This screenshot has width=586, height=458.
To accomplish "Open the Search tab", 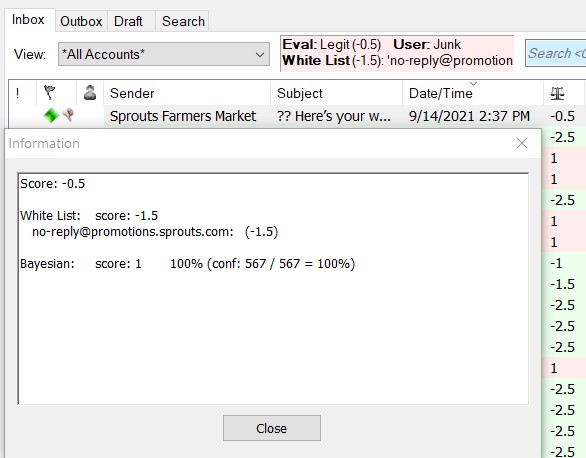I will [x=183, y=21].
